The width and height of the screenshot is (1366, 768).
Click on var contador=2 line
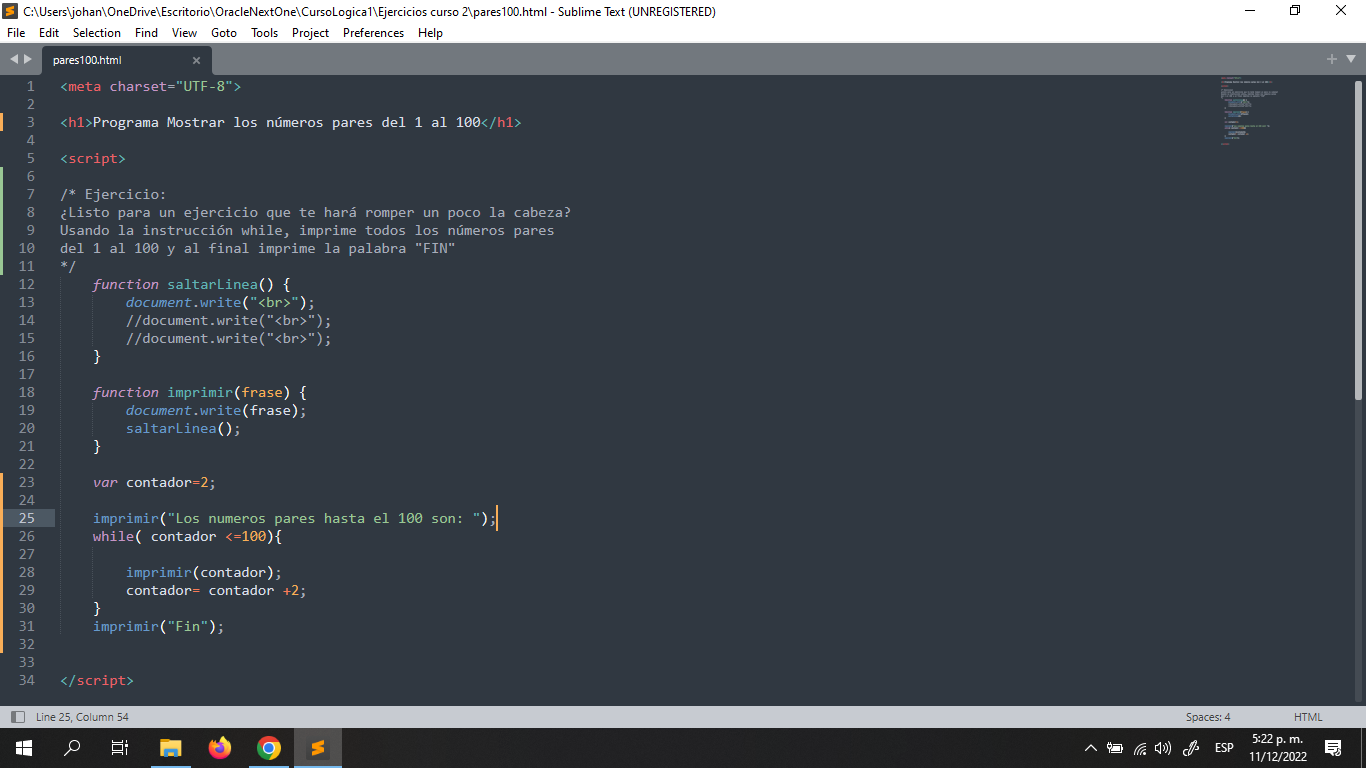pos(154,482)
